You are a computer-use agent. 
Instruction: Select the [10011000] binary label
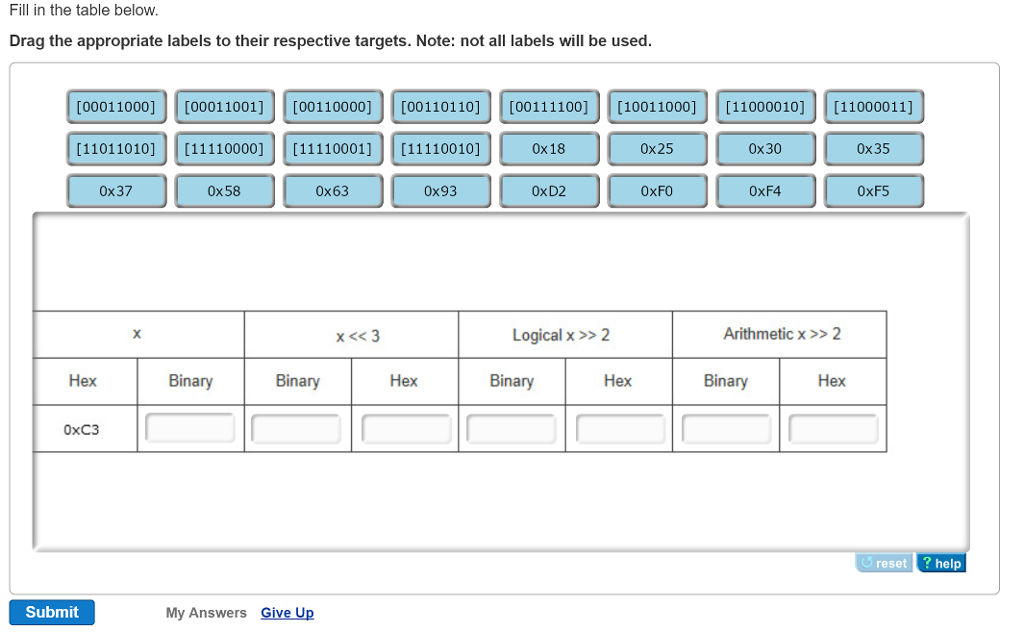click(x=657, y=106)
